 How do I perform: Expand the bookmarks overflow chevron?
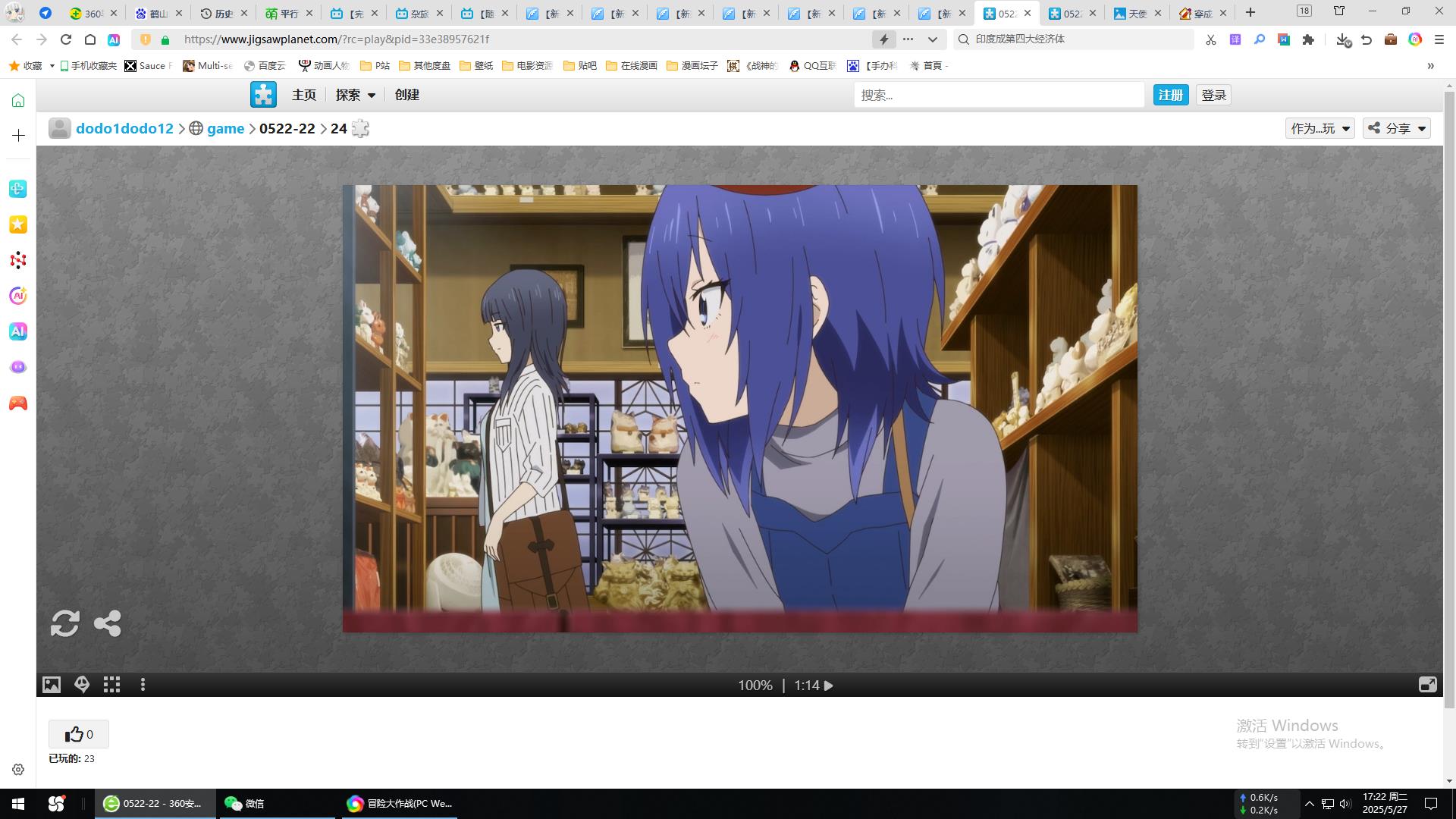pos(1431,66)
